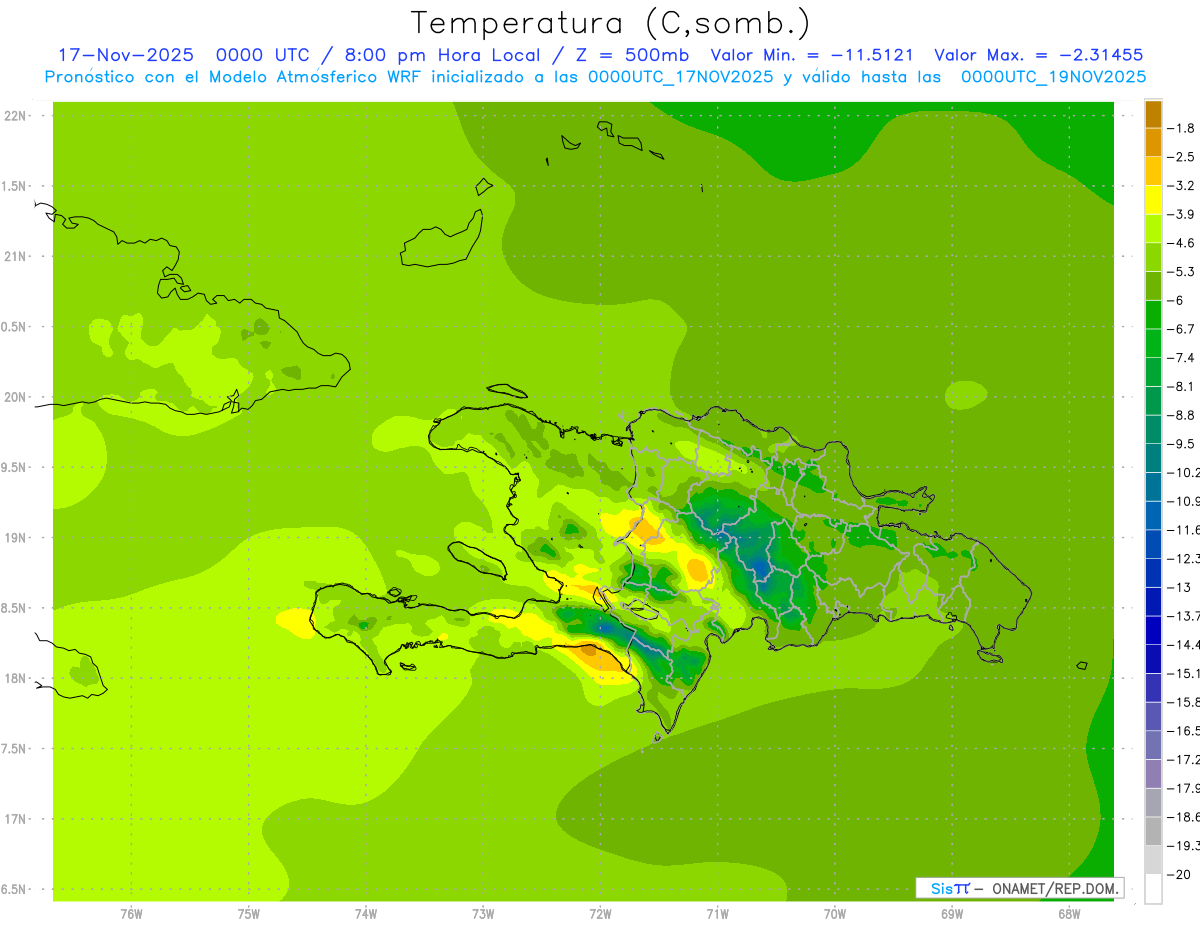Click the "72W" longitude label
The width and height of the screenshot is (1200, 927).
[x=600, y=913]
